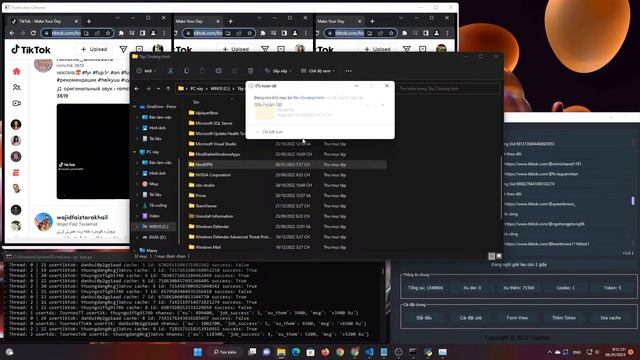
Task: Collapse the 'PC này' tree node
Action: point(135,152)
